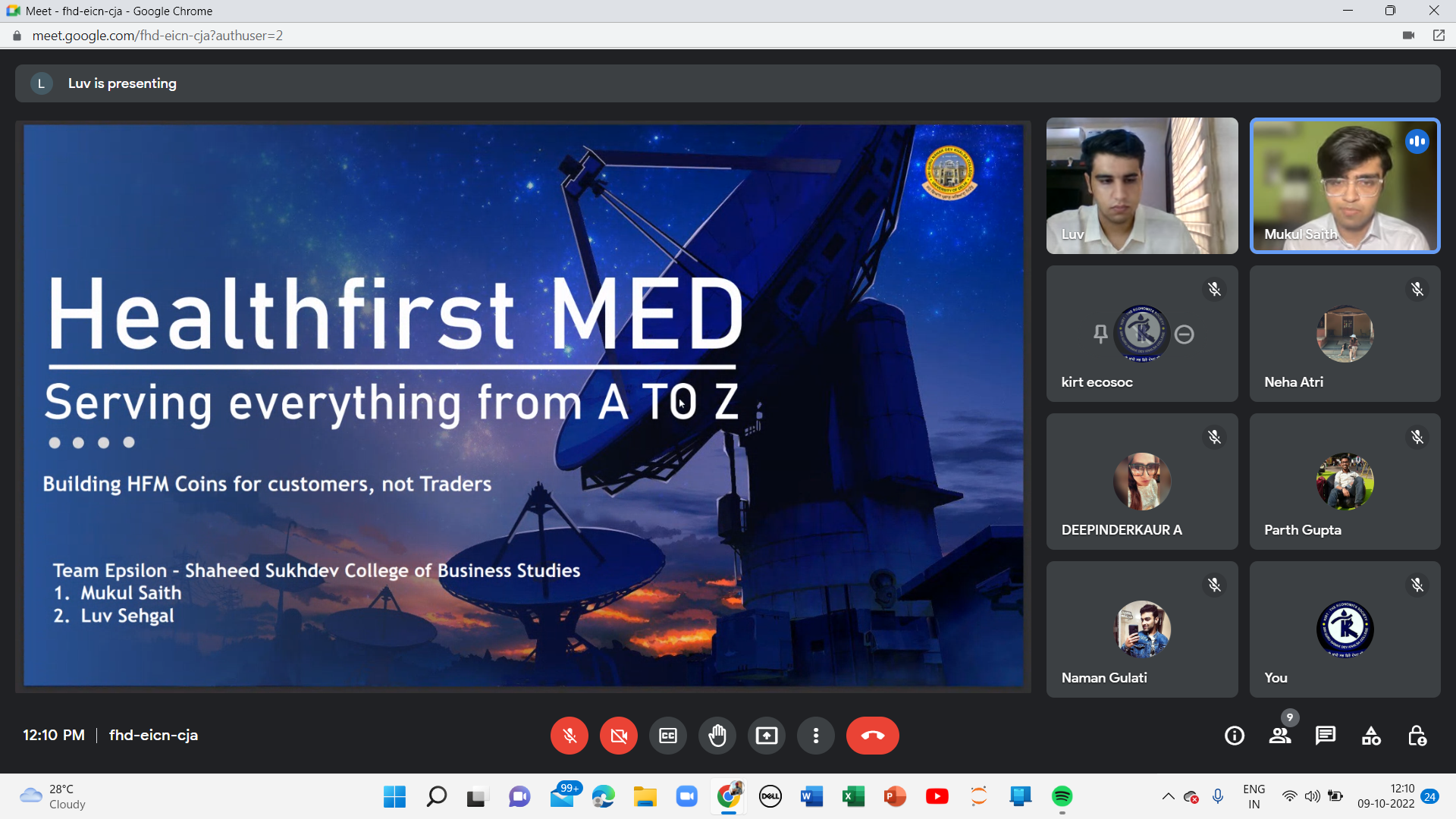Open PowerPoint from the taskbar
The width and height of the screenshot is (1456, 819).
click(895, 796)
